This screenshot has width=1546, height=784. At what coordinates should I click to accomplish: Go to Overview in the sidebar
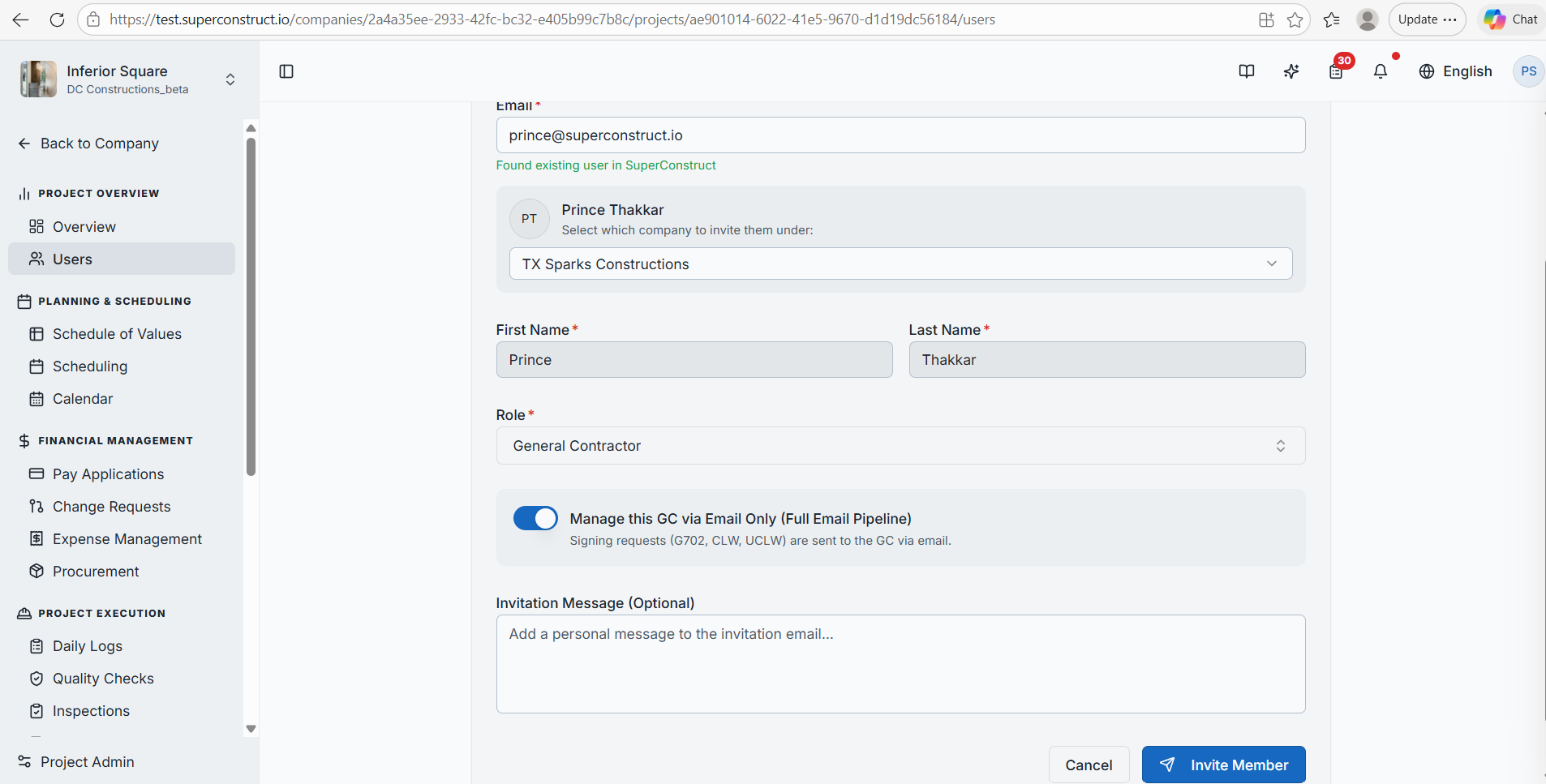[x=122, y=227]
